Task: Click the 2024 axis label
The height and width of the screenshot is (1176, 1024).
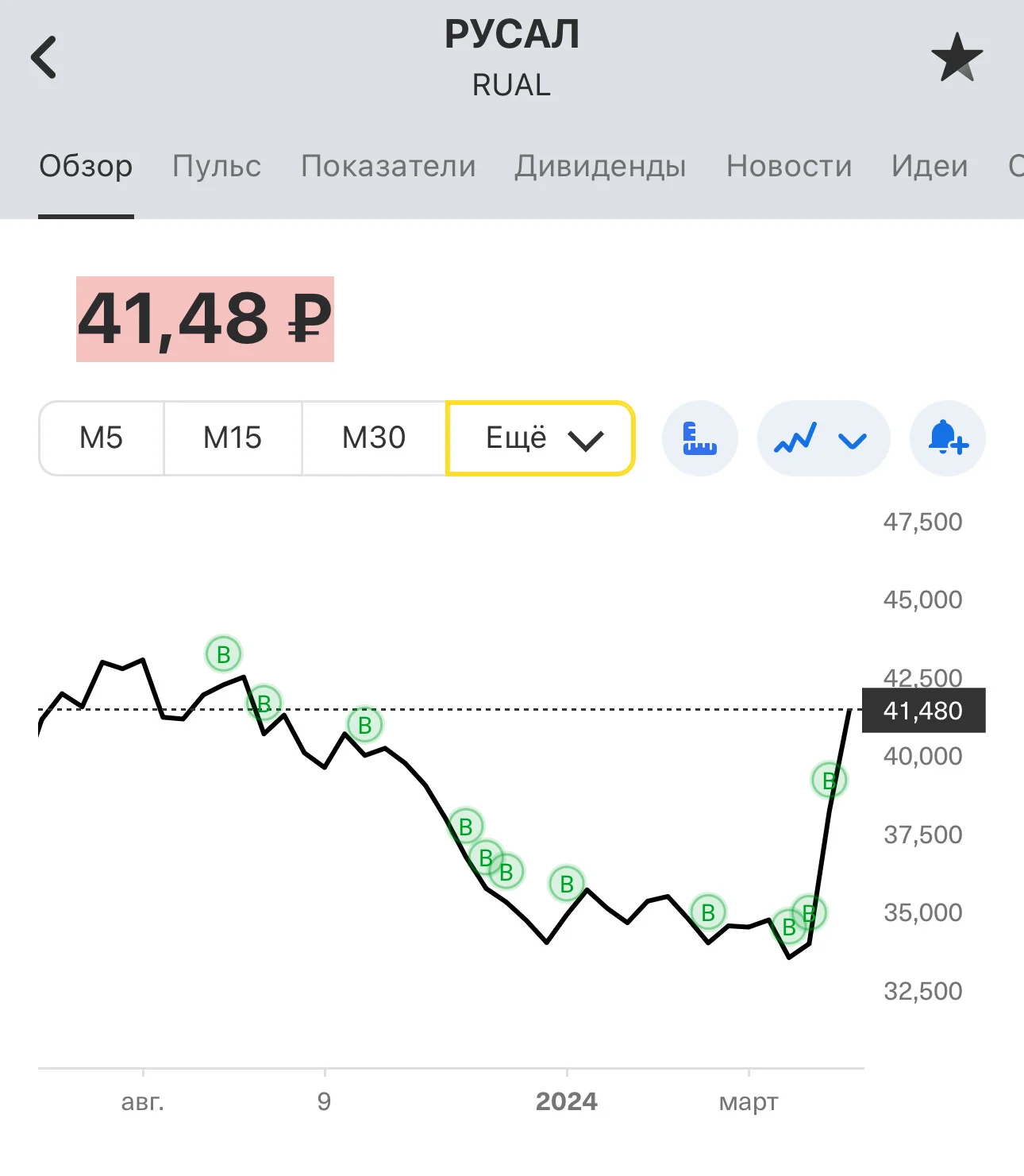Action: [x=567, y=1101]
